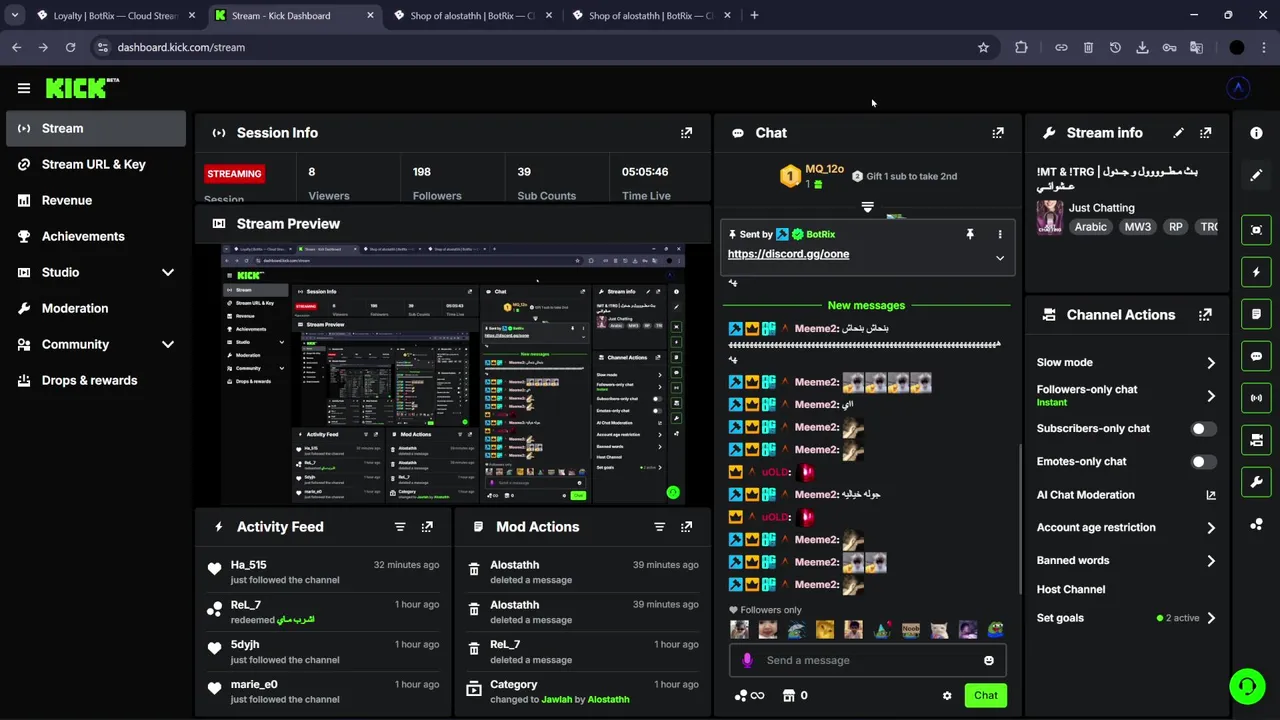Toggle Emotes-only chat switch
Viewport: 1280px width, 720px height.
click(x=1204, y=462)
